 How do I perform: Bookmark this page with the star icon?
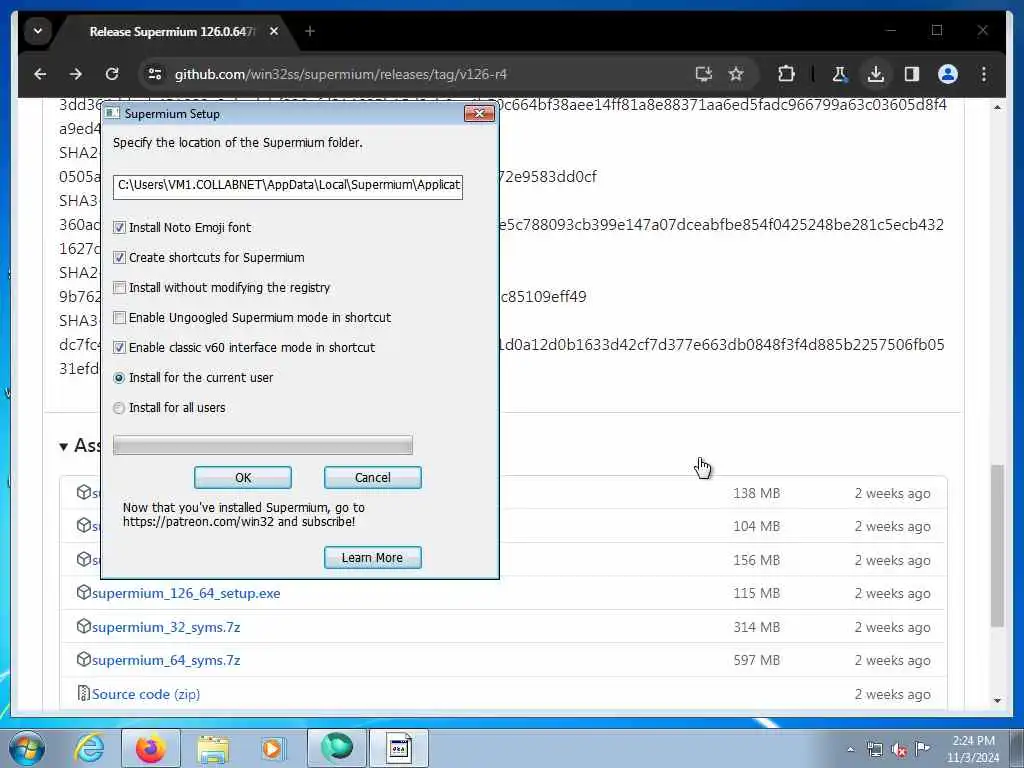click(736, 74)
